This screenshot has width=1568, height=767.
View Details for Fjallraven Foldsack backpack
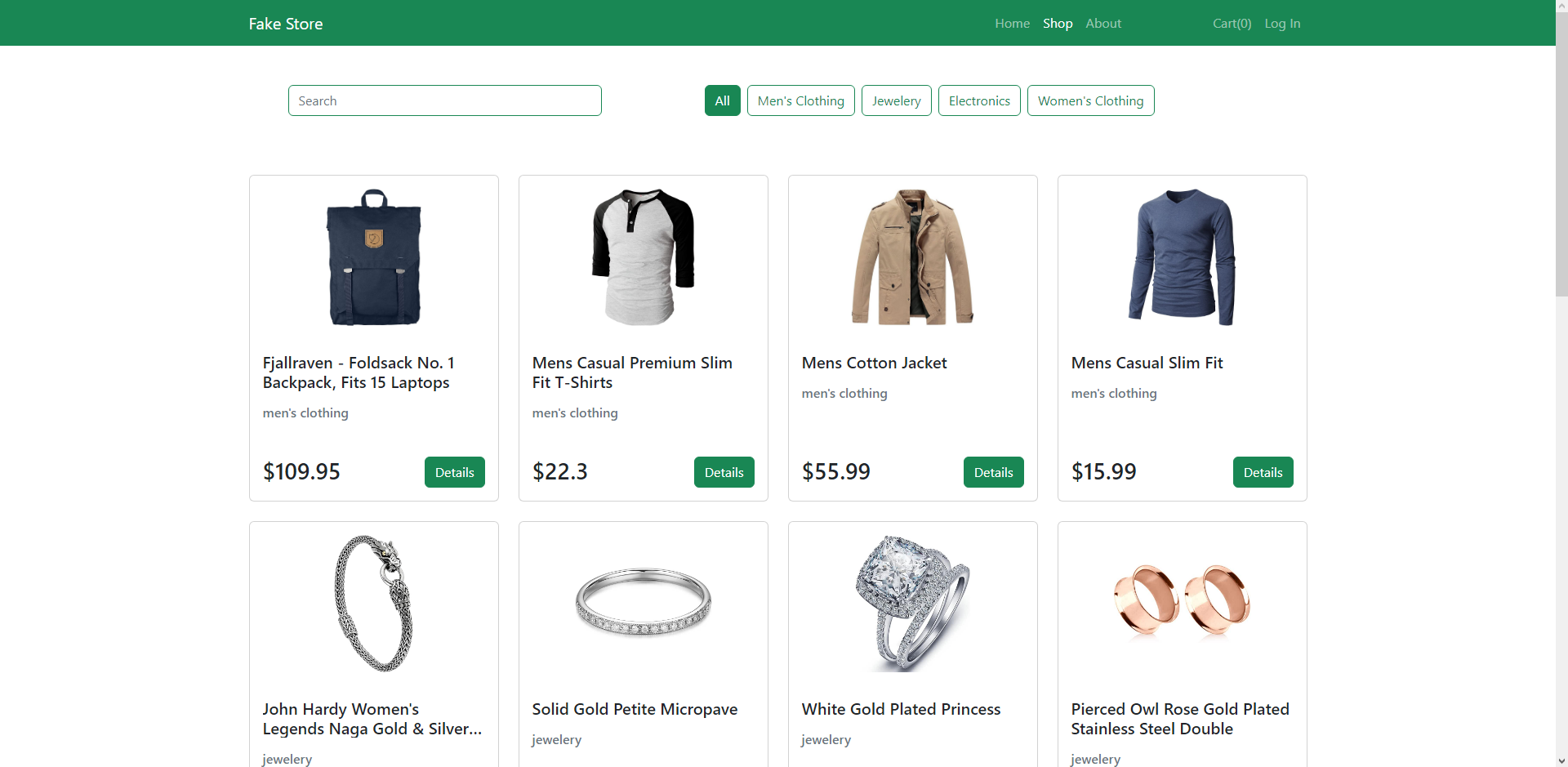[454, 472]
